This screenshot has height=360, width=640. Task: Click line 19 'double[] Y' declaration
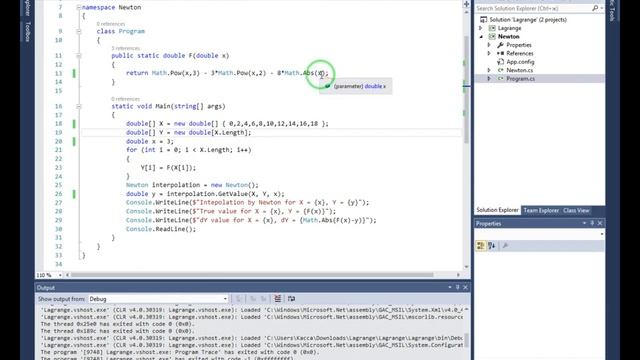click(189, 133)
